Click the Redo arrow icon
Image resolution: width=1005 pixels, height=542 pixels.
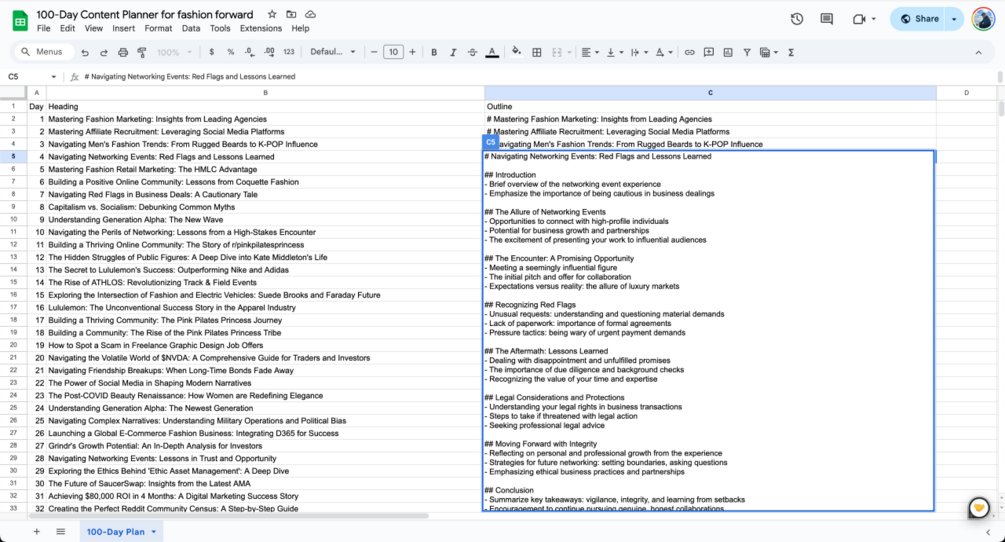point(104,53)
